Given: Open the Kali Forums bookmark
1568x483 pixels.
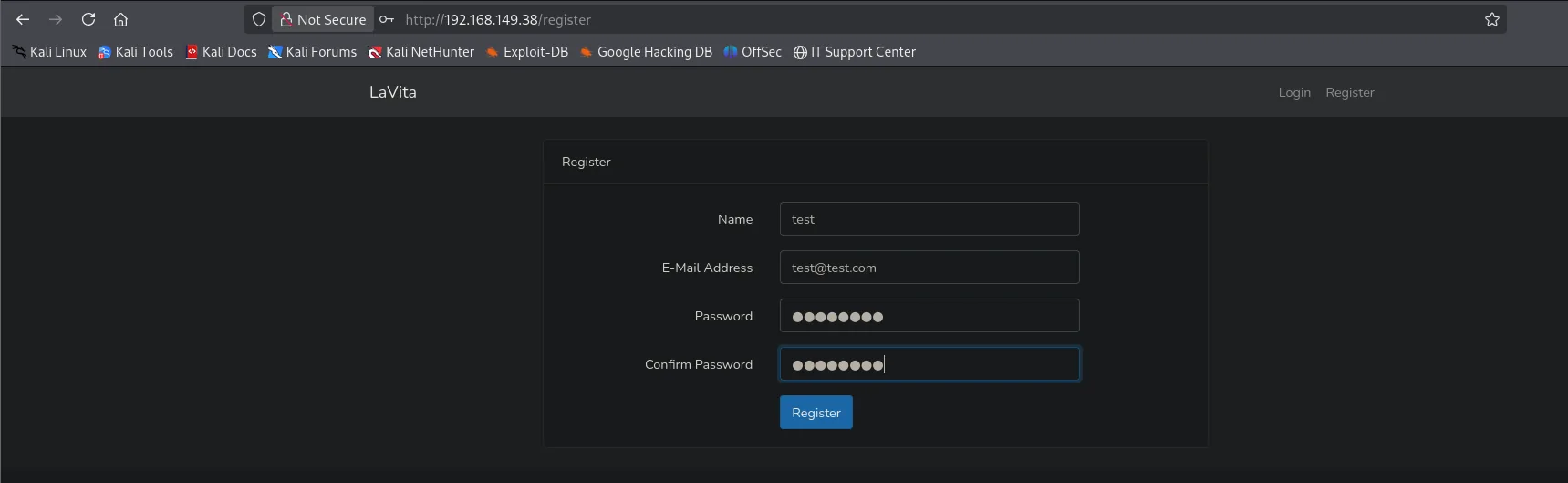Looking at the screenshot, I should (x=312, y=52).
